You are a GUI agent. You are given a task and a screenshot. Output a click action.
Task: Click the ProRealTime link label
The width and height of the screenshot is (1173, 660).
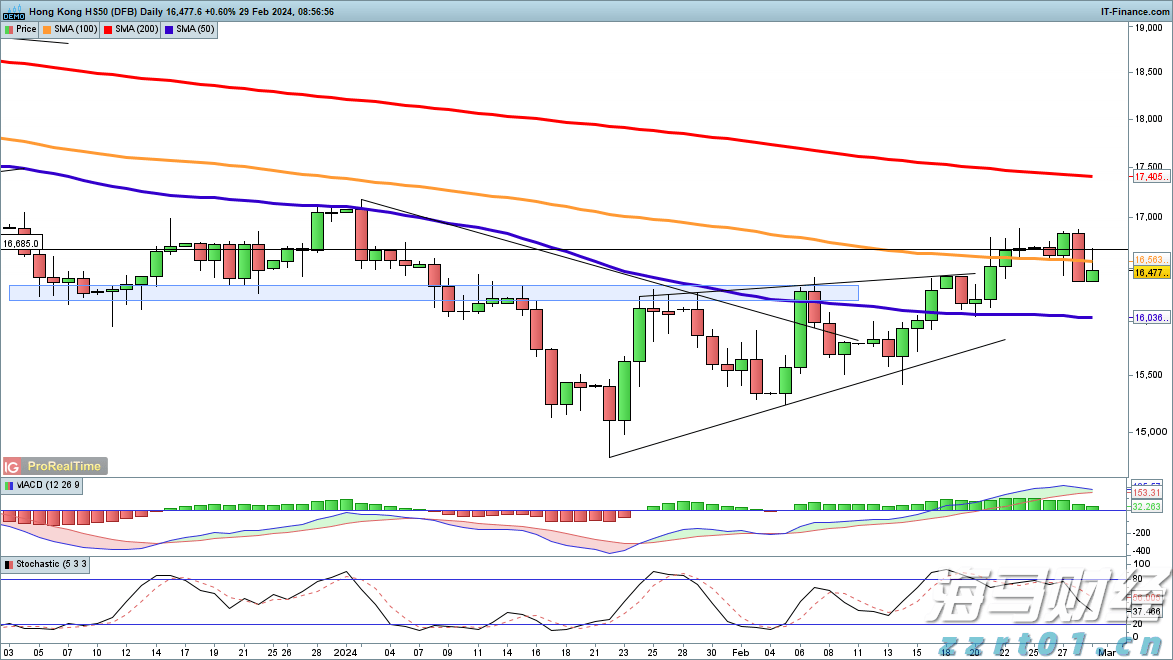tap(64, 466)
